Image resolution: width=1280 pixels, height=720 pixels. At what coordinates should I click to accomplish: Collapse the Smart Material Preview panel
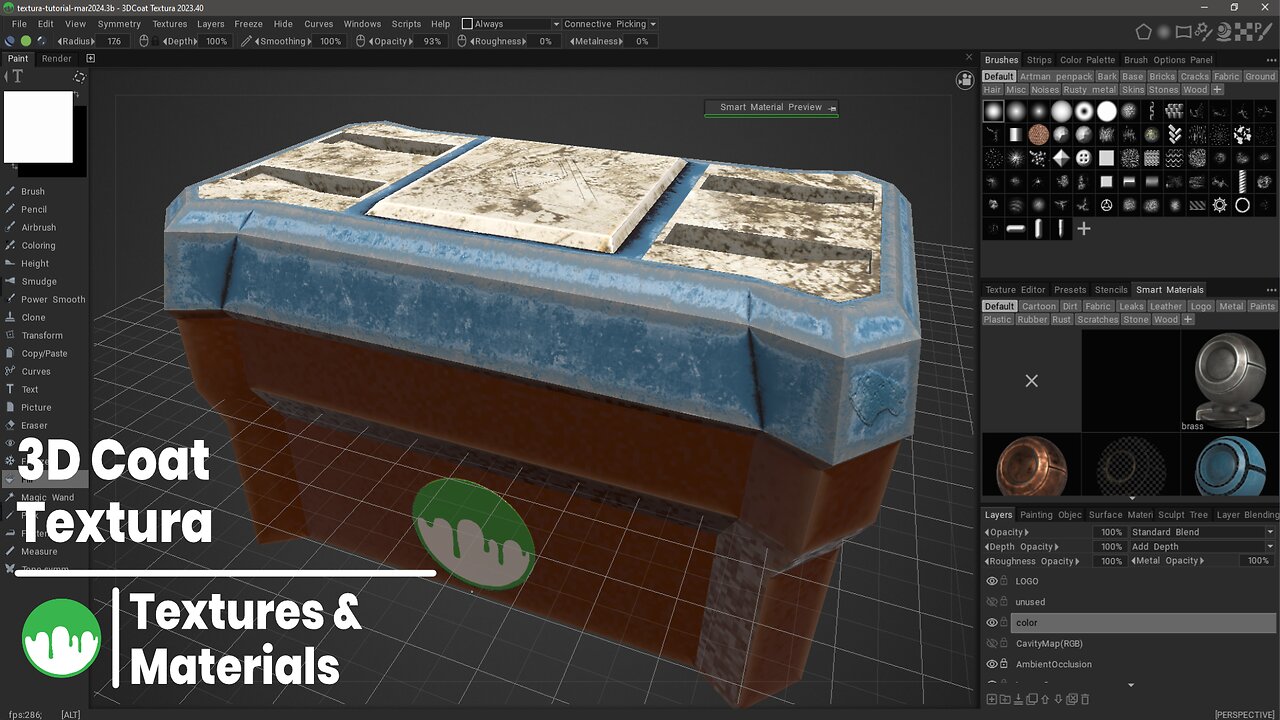pyautogui.click(x=833, y=108)
